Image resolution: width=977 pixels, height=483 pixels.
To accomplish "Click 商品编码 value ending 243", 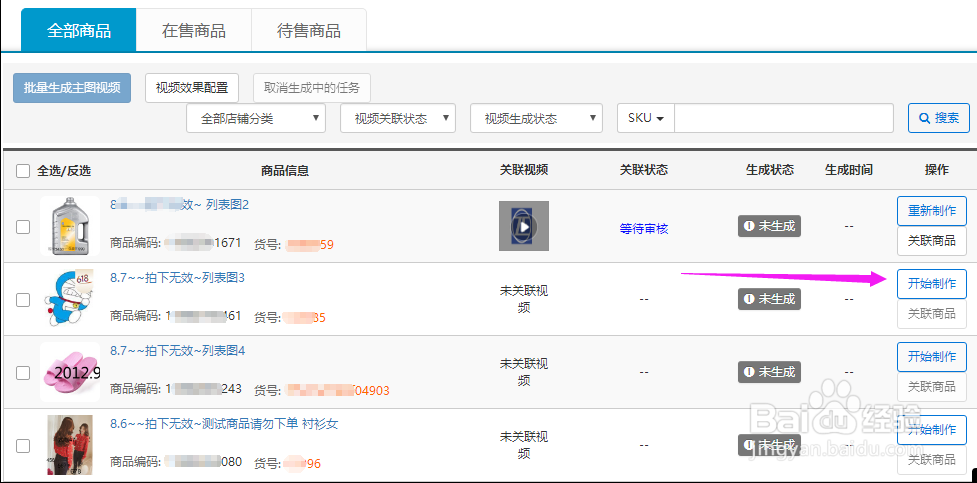I will click(203, 390).
